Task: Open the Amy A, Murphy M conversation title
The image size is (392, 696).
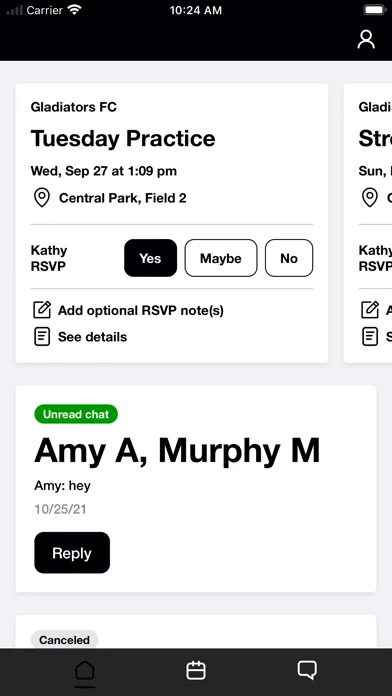Action: coord(177,451)
